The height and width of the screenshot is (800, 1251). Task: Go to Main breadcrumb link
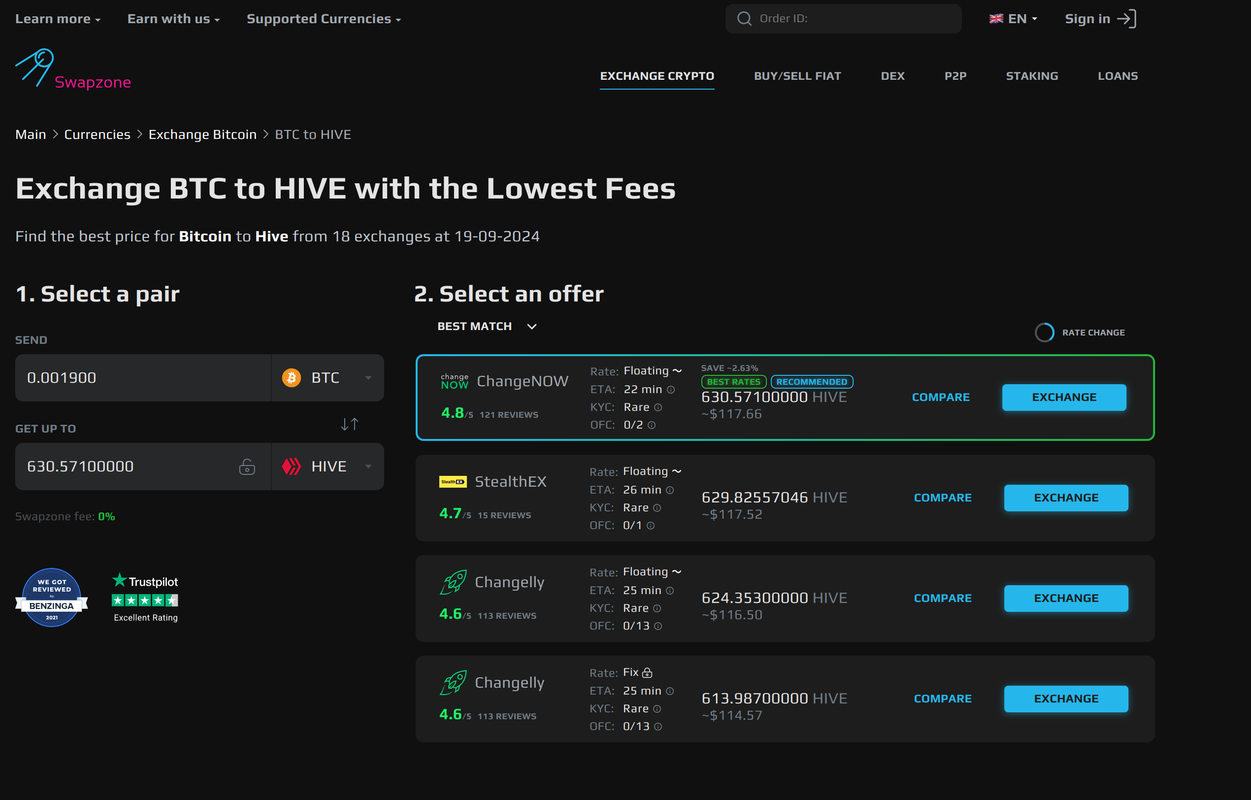click(31, 134)
